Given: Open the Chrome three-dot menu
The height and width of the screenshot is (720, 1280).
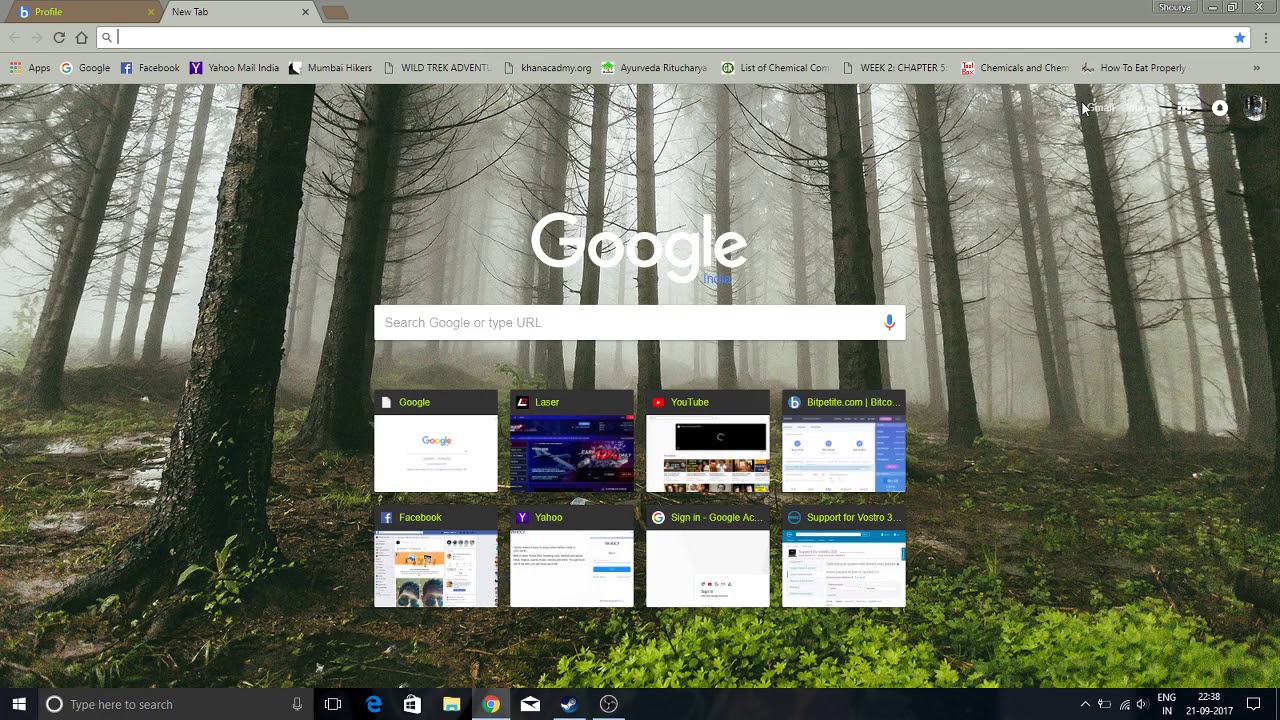Looking at the screenshot, I should click(1265, 38).
